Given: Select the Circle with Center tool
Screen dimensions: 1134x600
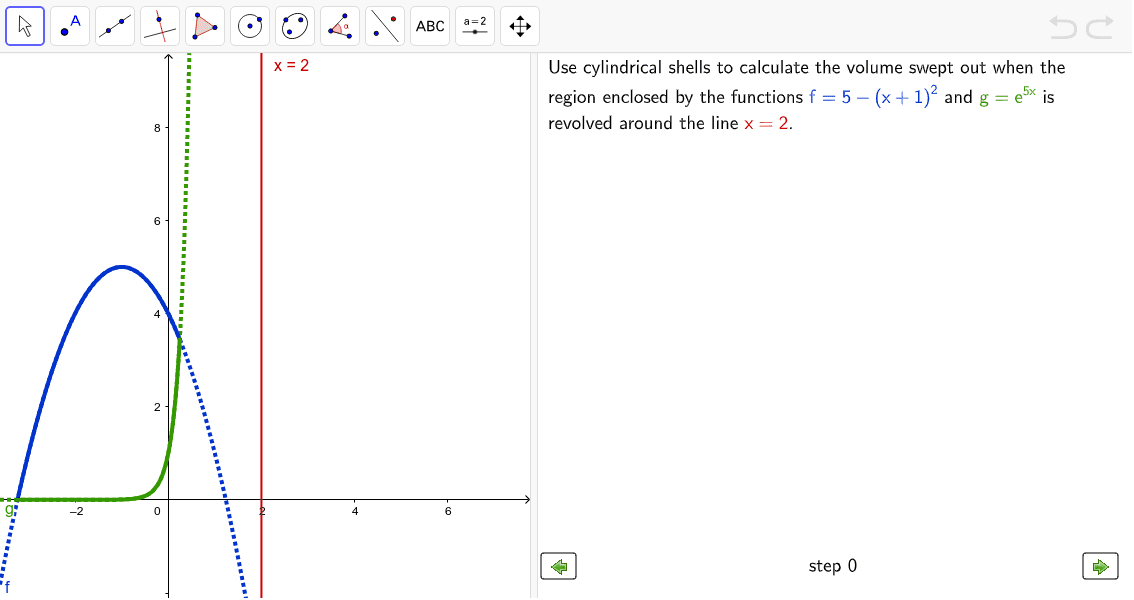Looking at the screenshot, I should pyautogui.click(x=249, y=25).
